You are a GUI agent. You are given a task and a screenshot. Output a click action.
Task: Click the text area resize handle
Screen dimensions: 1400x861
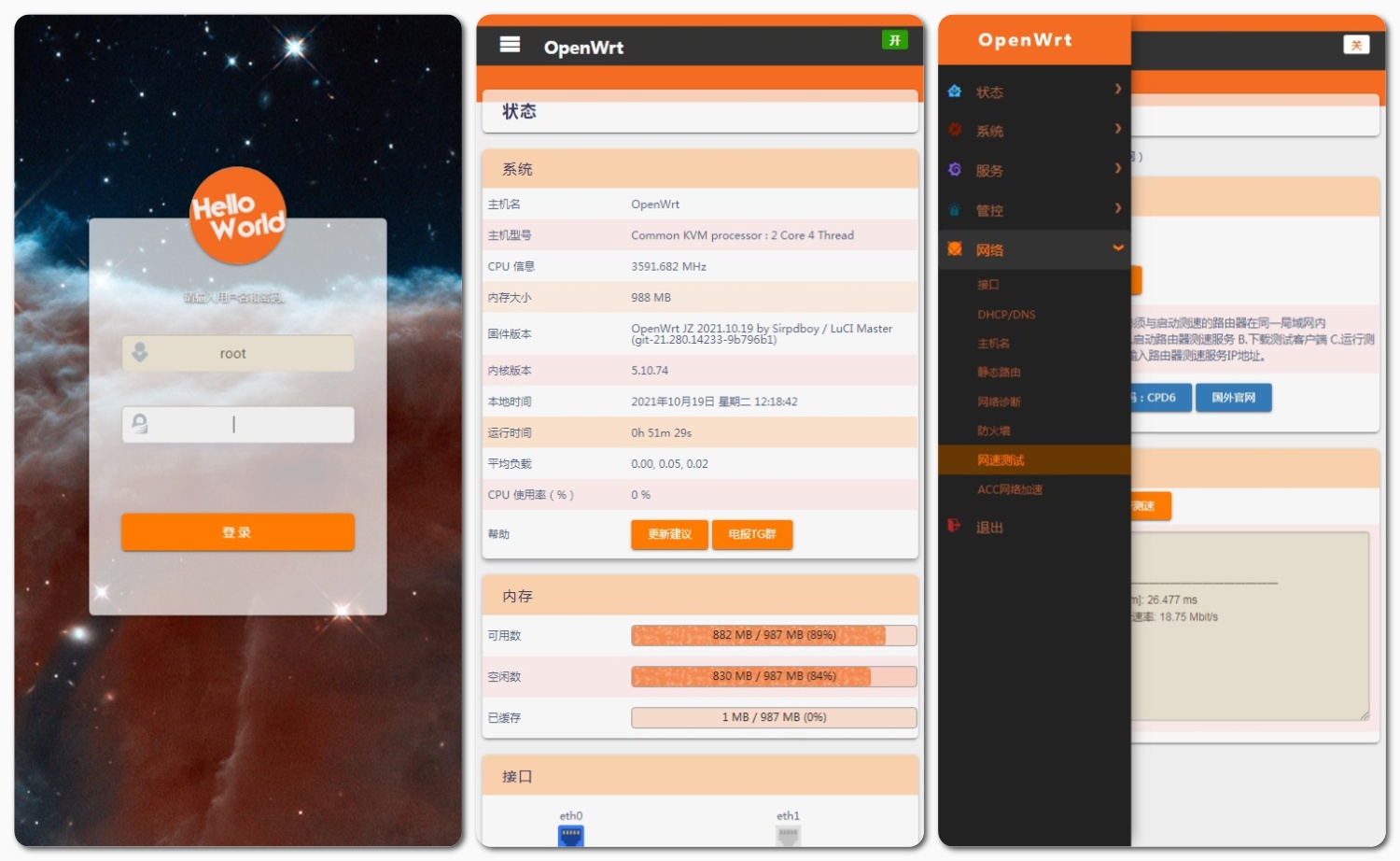1364,715
